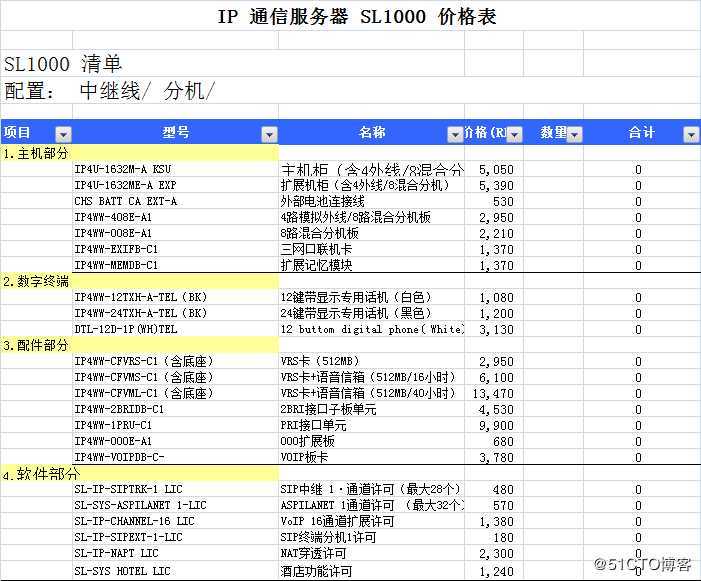Select section header 4.软件部分

[x=41, y=473]
